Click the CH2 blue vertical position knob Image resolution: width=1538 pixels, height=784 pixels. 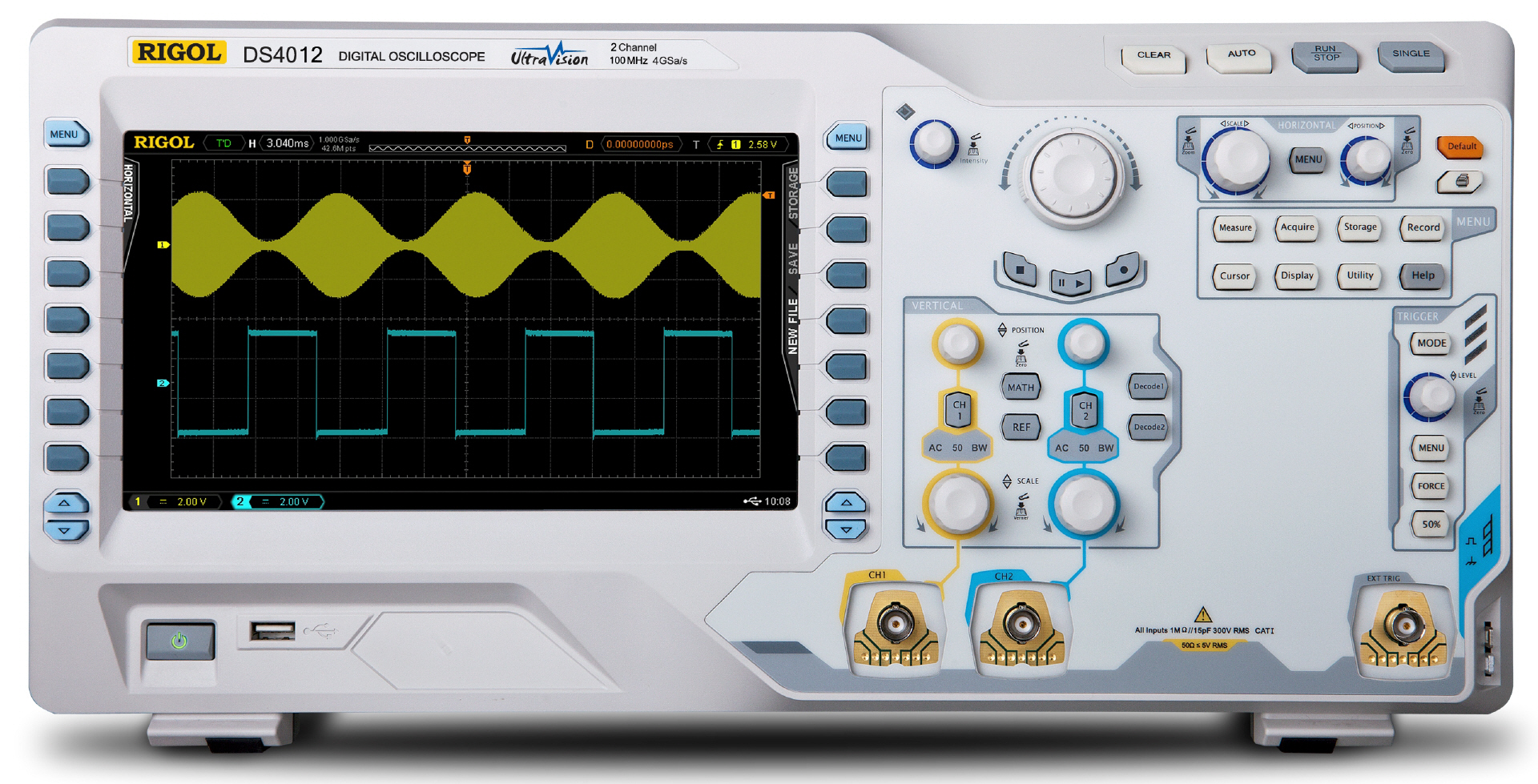click(1084, 343)
